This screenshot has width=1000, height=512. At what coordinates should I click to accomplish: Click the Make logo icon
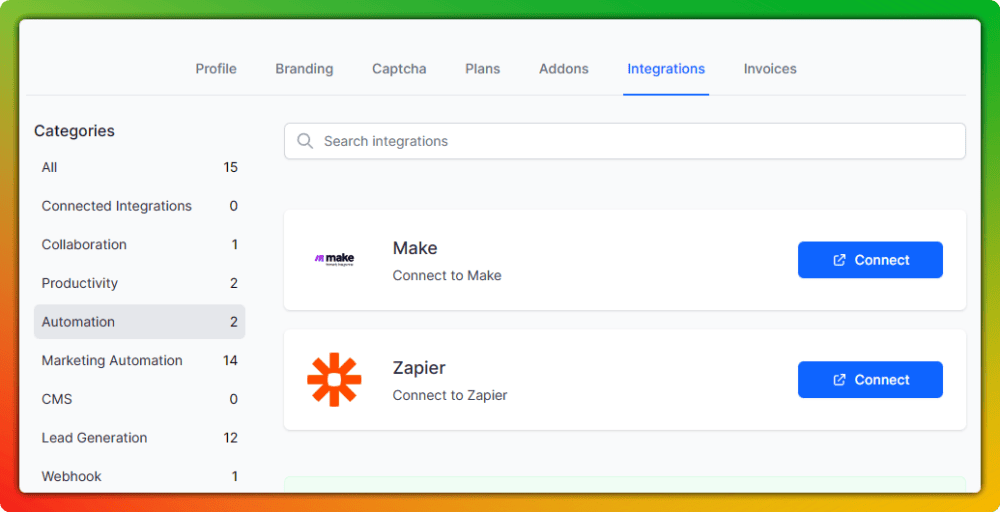[334, 259]
